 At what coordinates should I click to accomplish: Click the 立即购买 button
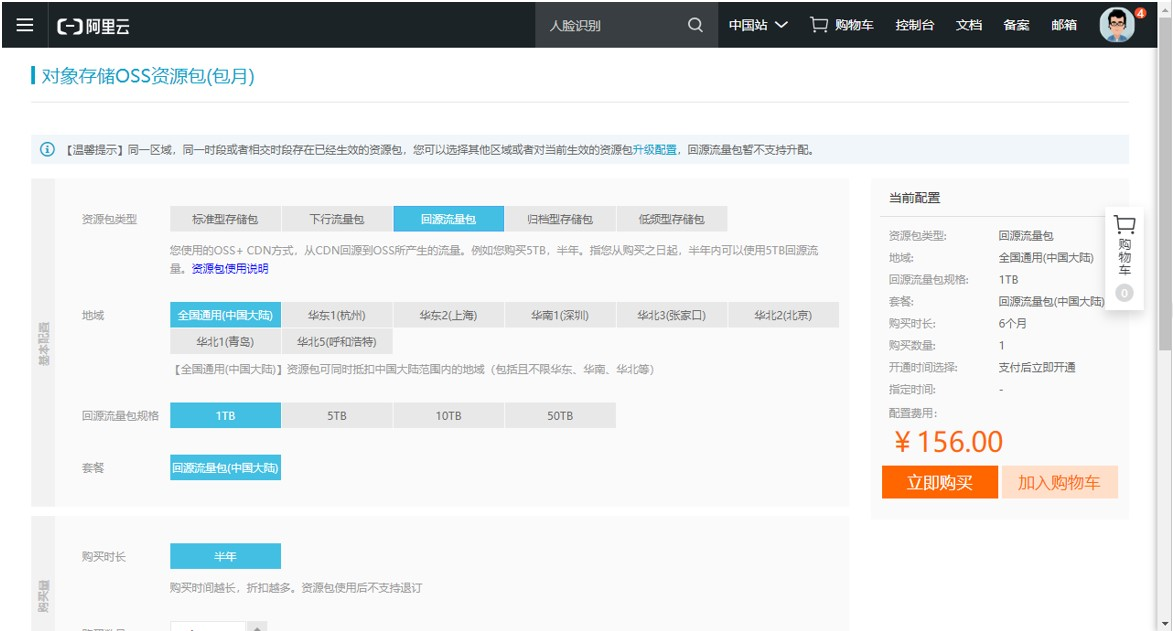(x=940, y=483)
